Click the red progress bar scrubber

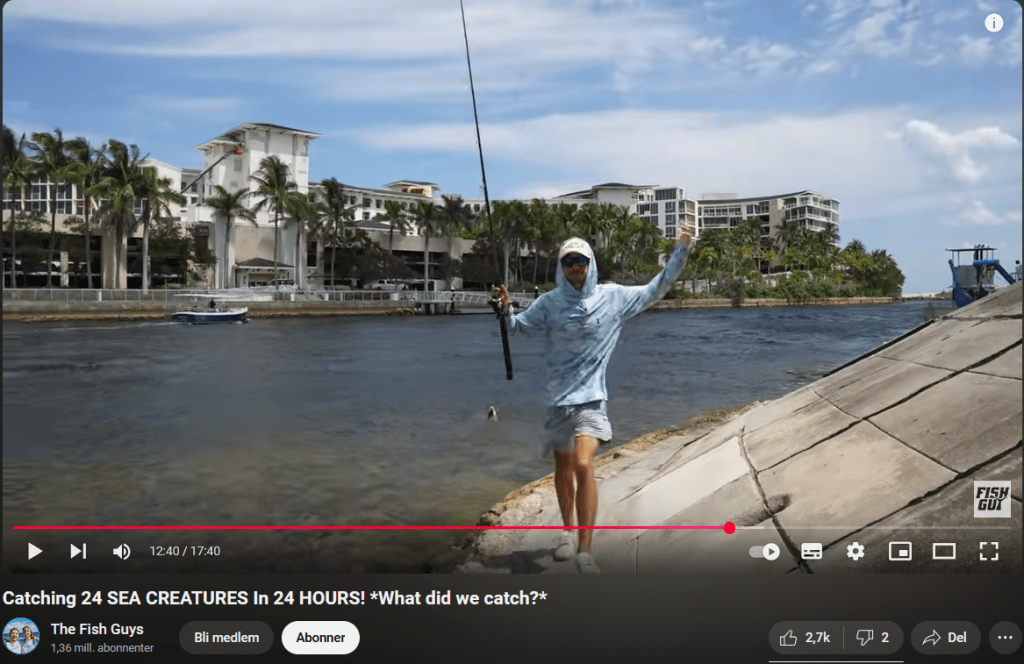pyautogui.click(x=729, y=528)
